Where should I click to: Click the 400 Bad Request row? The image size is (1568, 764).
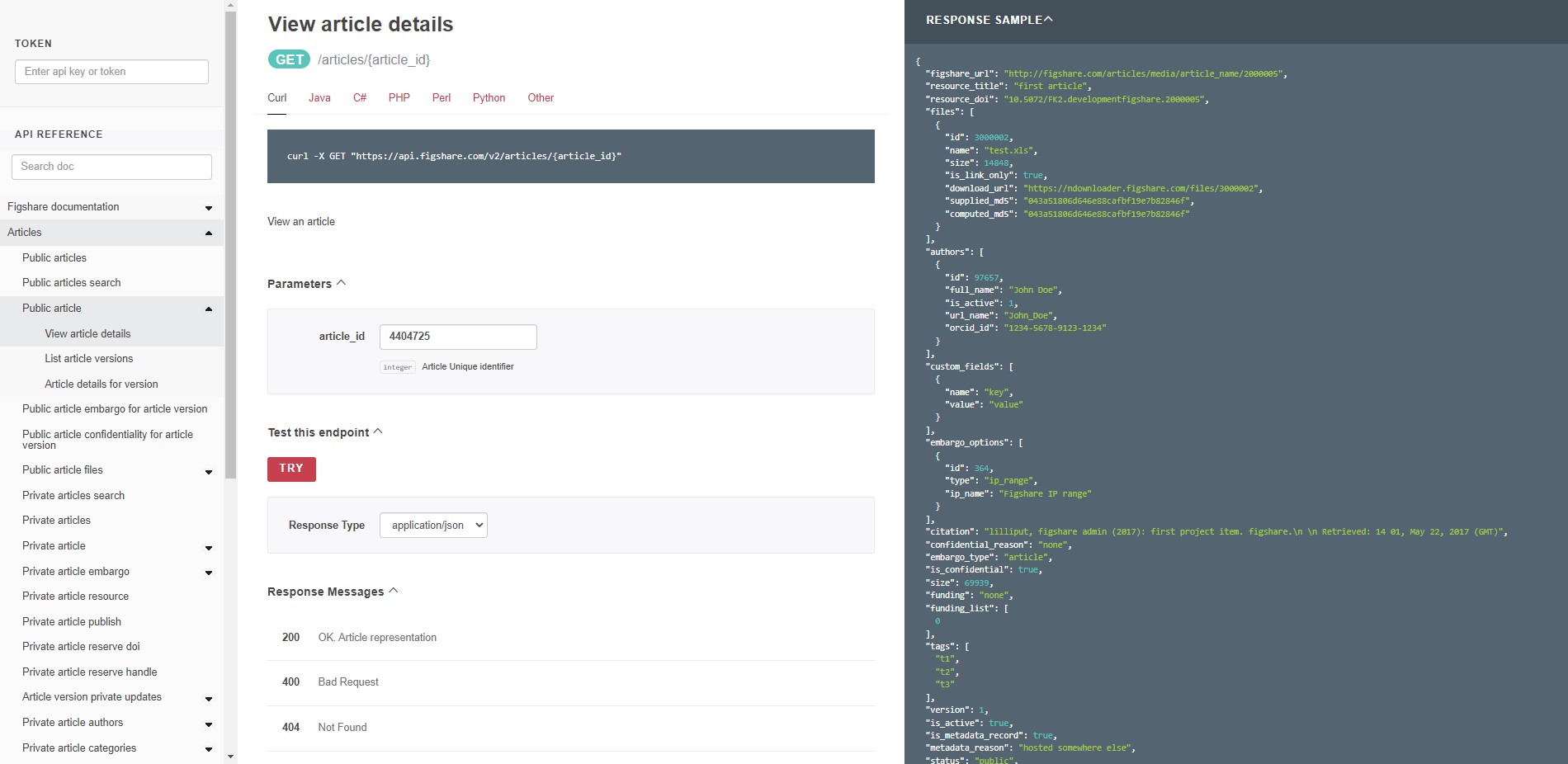pos(571,682)
